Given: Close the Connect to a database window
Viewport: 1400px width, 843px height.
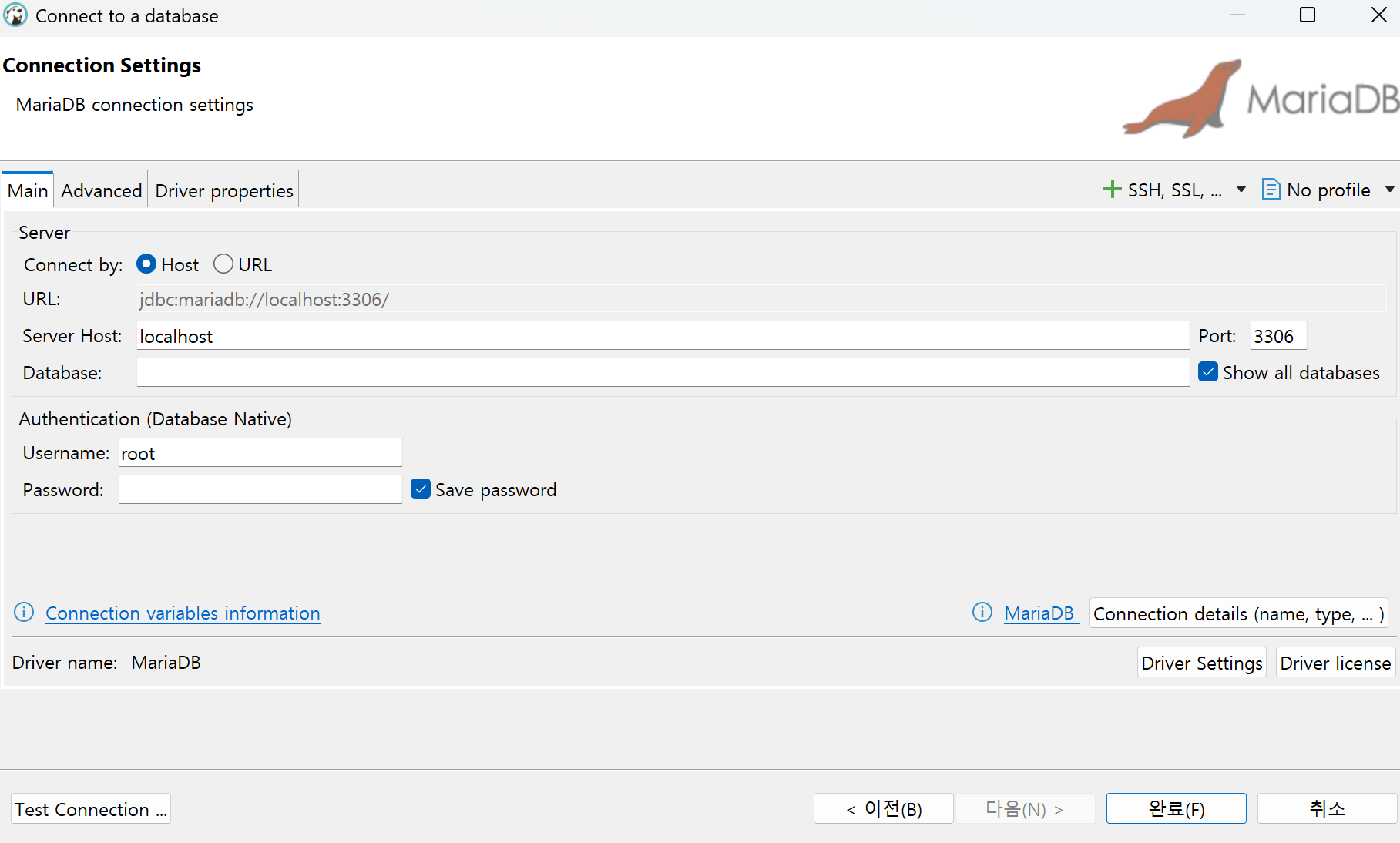Looking at the screenshot, I should click(x=1378, y=15).
